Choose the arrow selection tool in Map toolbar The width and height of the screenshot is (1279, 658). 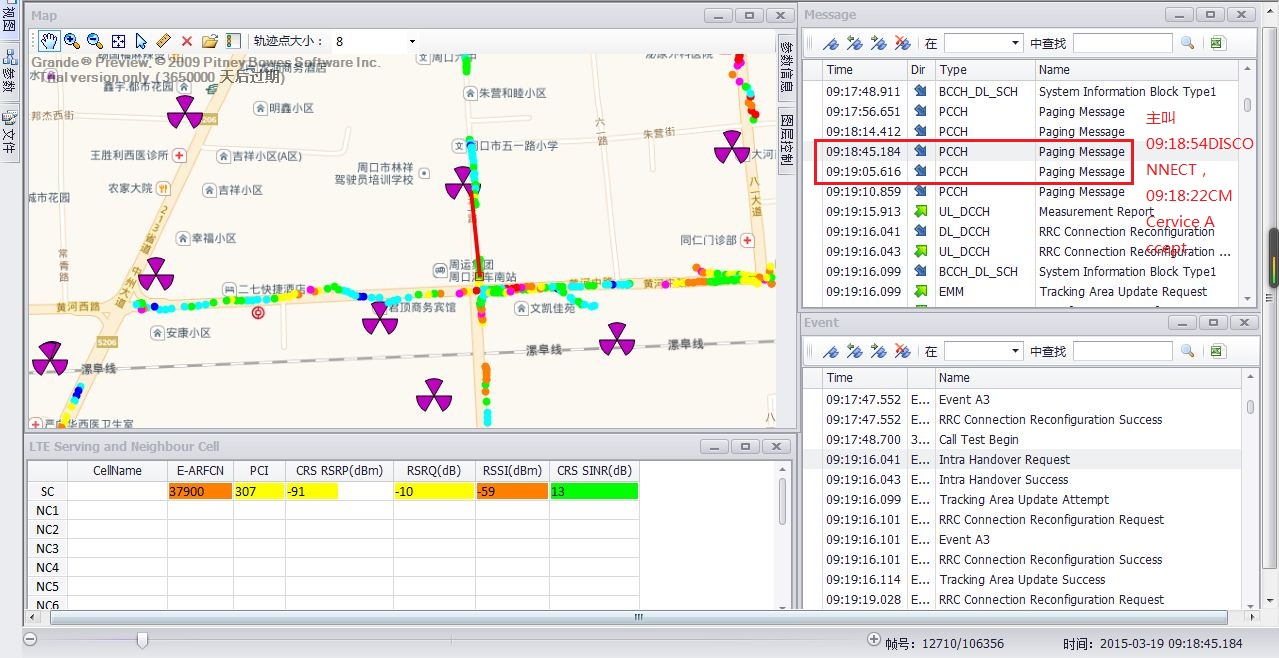pyautogui.click(x=141, y=41)
